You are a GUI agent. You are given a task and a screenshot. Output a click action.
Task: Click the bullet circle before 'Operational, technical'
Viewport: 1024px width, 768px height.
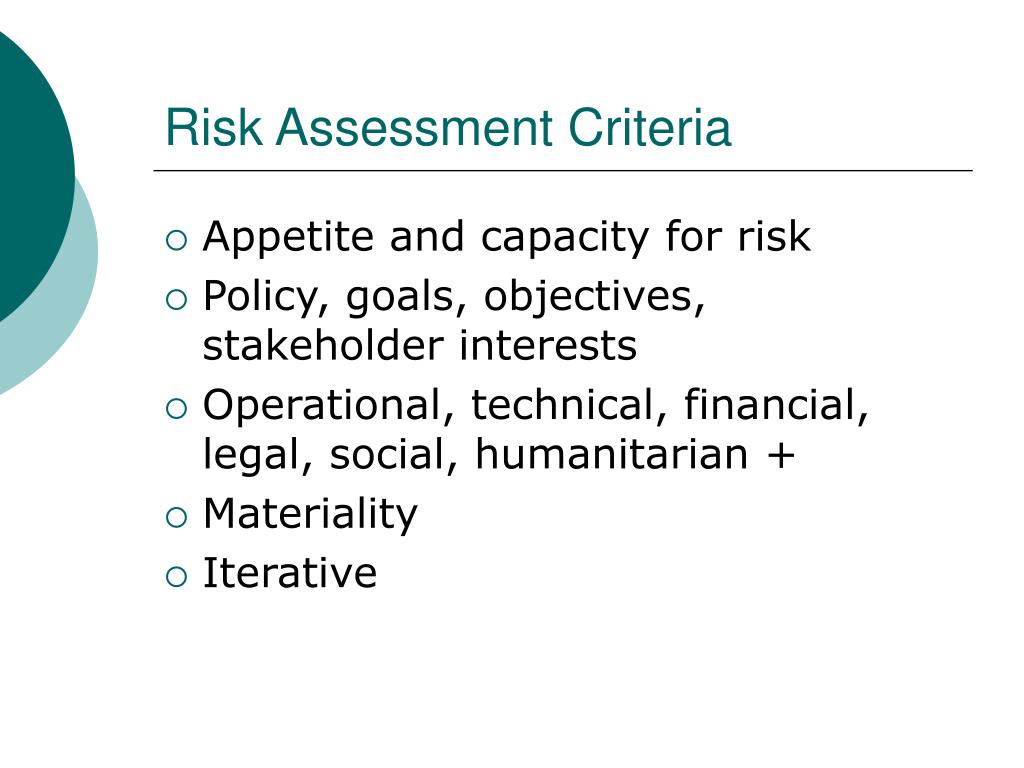(x=176, y=409)
